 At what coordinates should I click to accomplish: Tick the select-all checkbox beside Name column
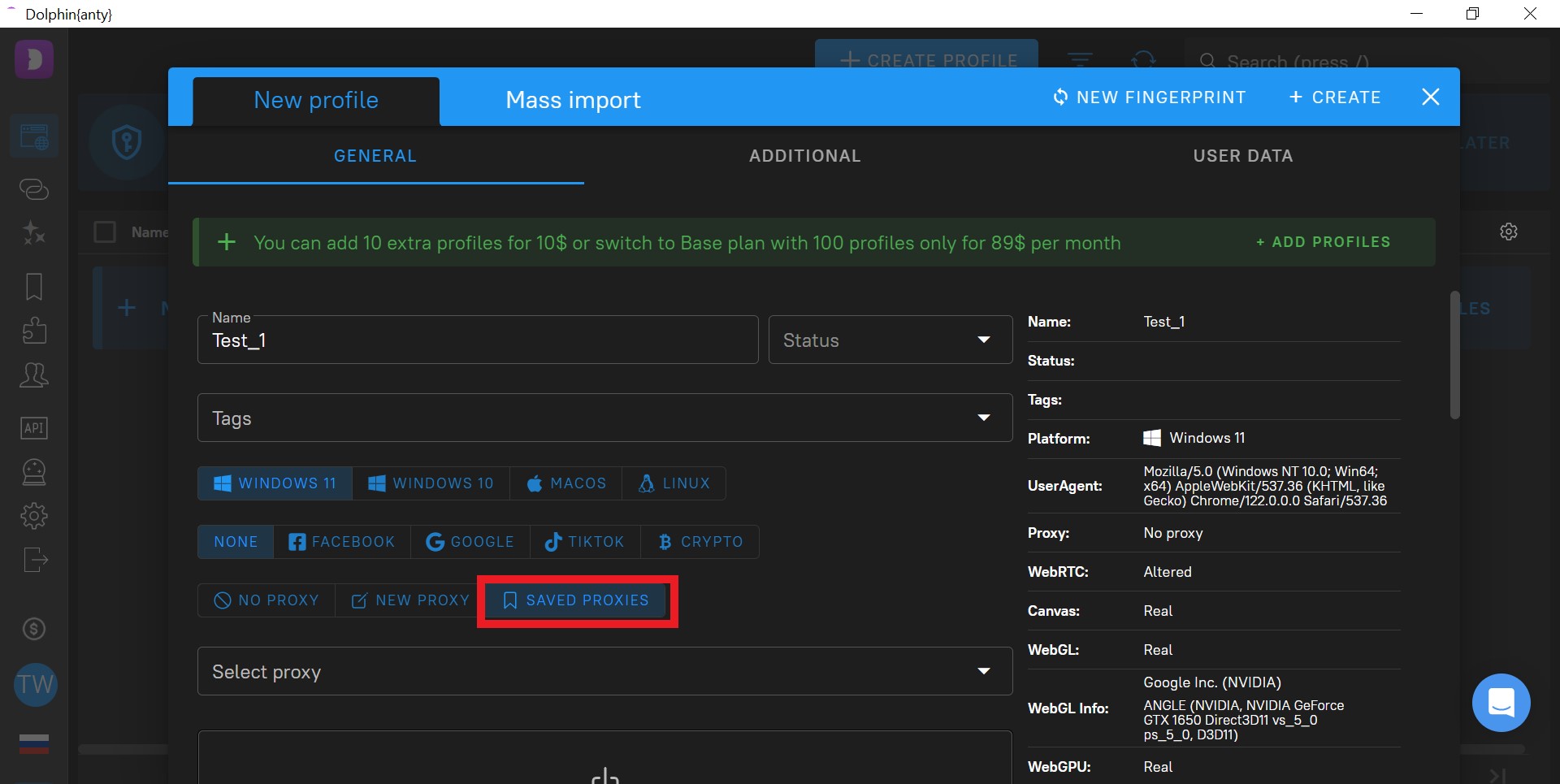click(x=105, y=232)
